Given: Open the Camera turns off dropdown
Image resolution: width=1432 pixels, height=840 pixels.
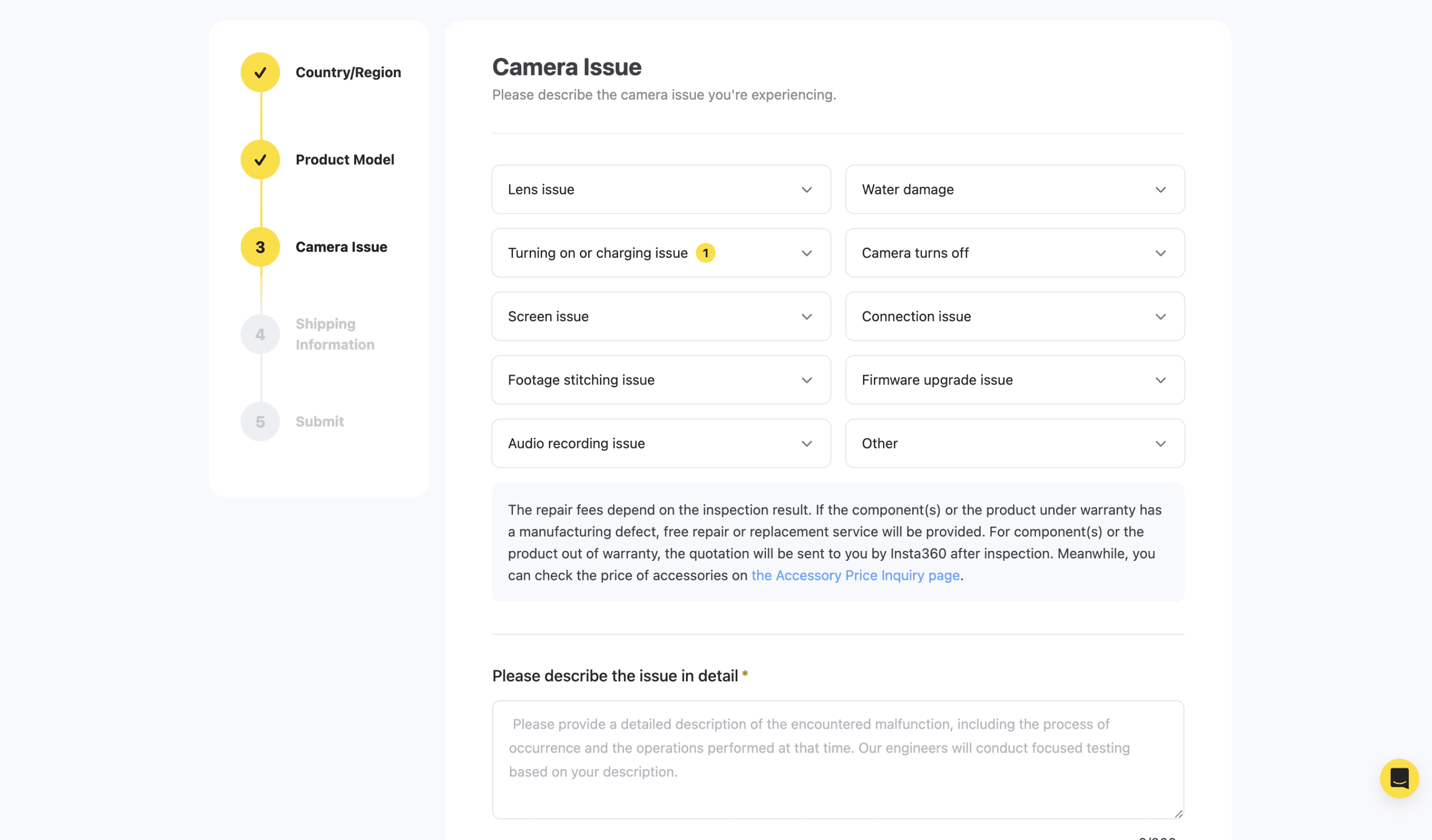Looking at the screenshot, I should [x=1015, y=253].
